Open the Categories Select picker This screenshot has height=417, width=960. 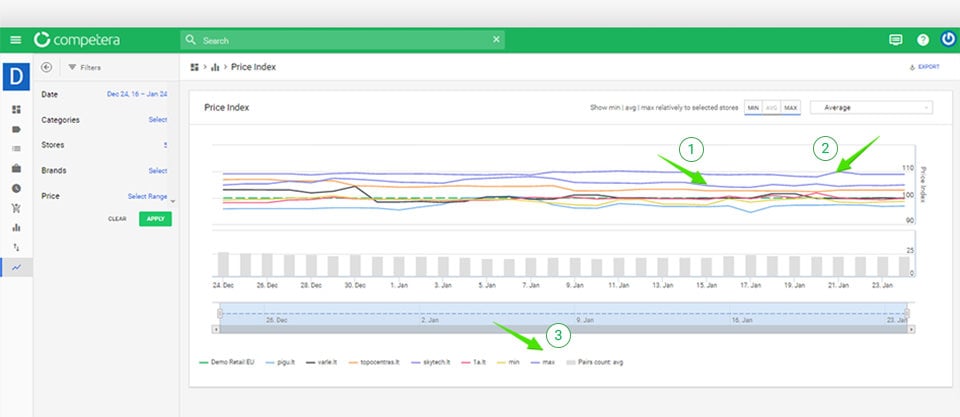(157, 120)
